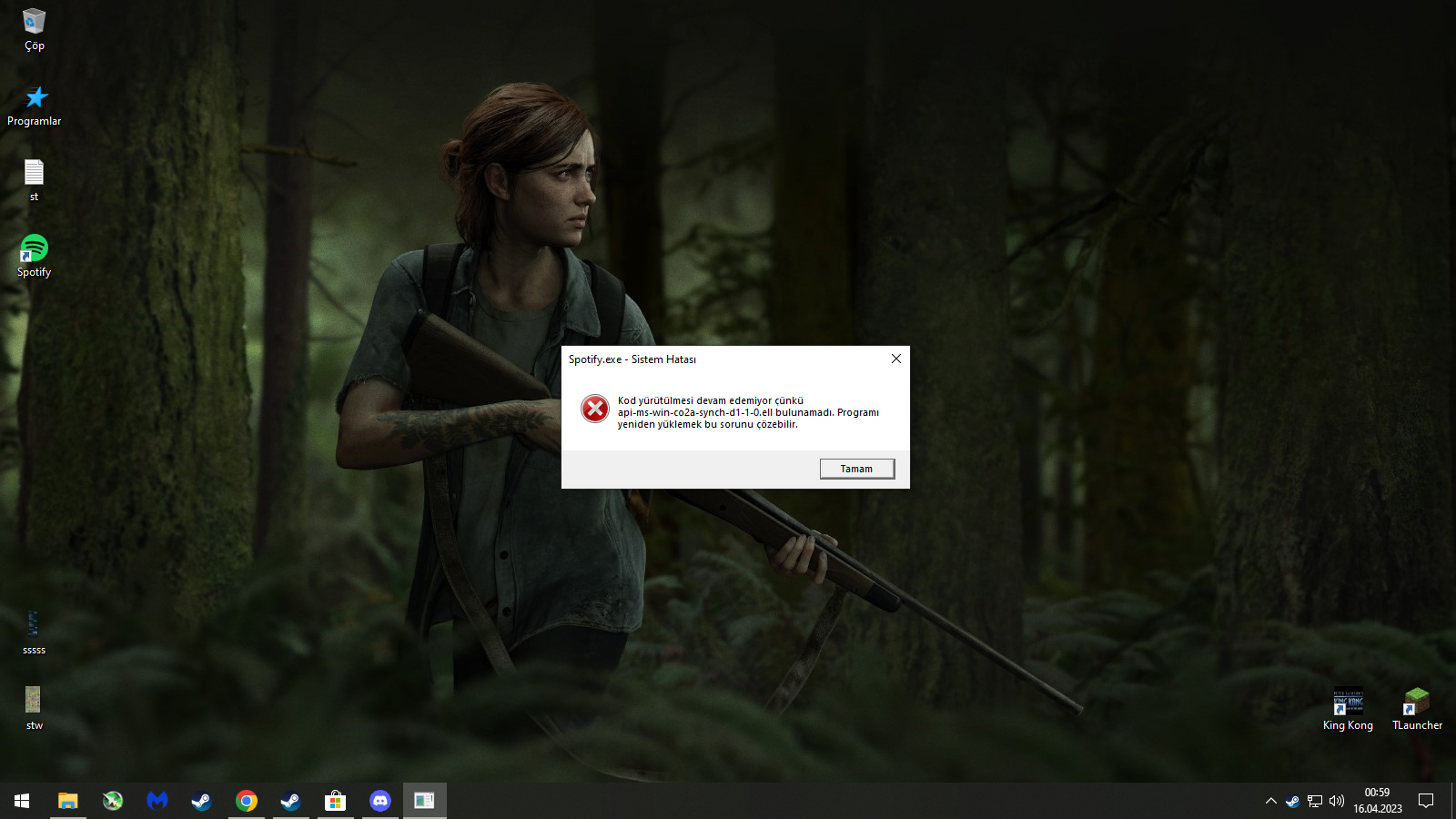1456x819 pixels.
Task: Open Microsoft Store from the taskbar
Action: click(336, 801)
